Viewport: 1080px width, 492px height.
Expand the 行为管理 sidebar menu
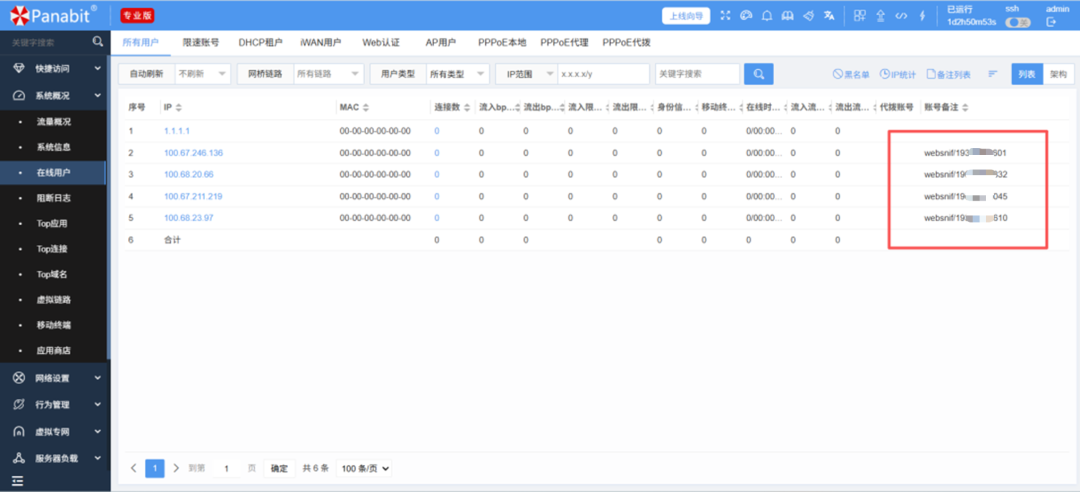pos(55,405)
